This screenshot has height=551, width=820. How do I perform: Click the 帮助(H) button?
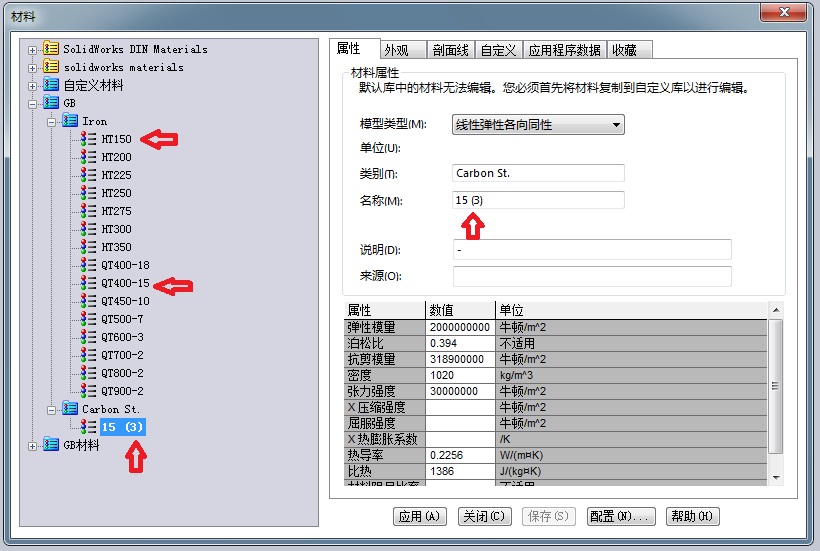692,516
